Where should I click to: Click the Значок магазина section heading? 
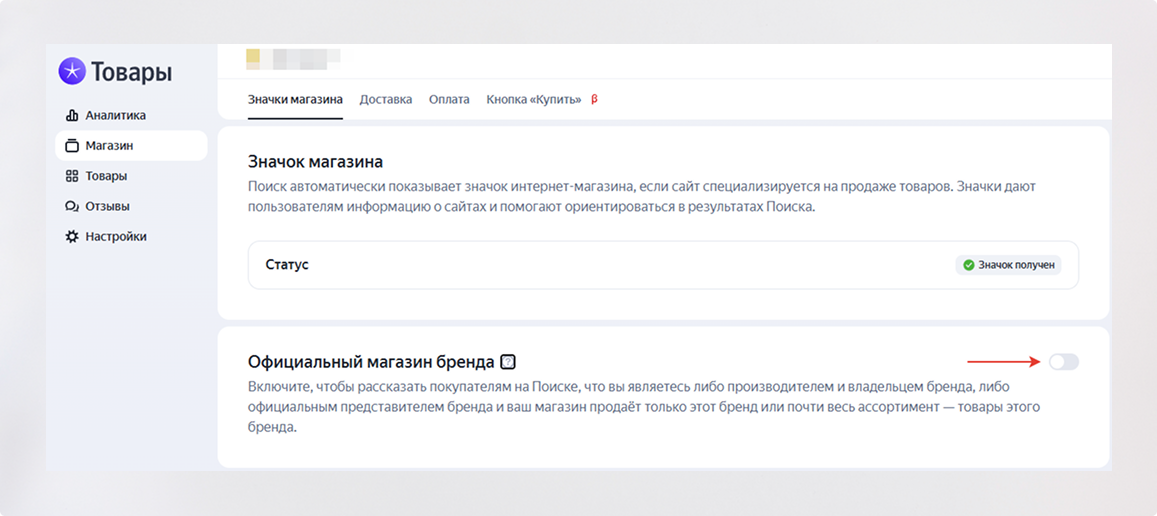click(315, 162)
